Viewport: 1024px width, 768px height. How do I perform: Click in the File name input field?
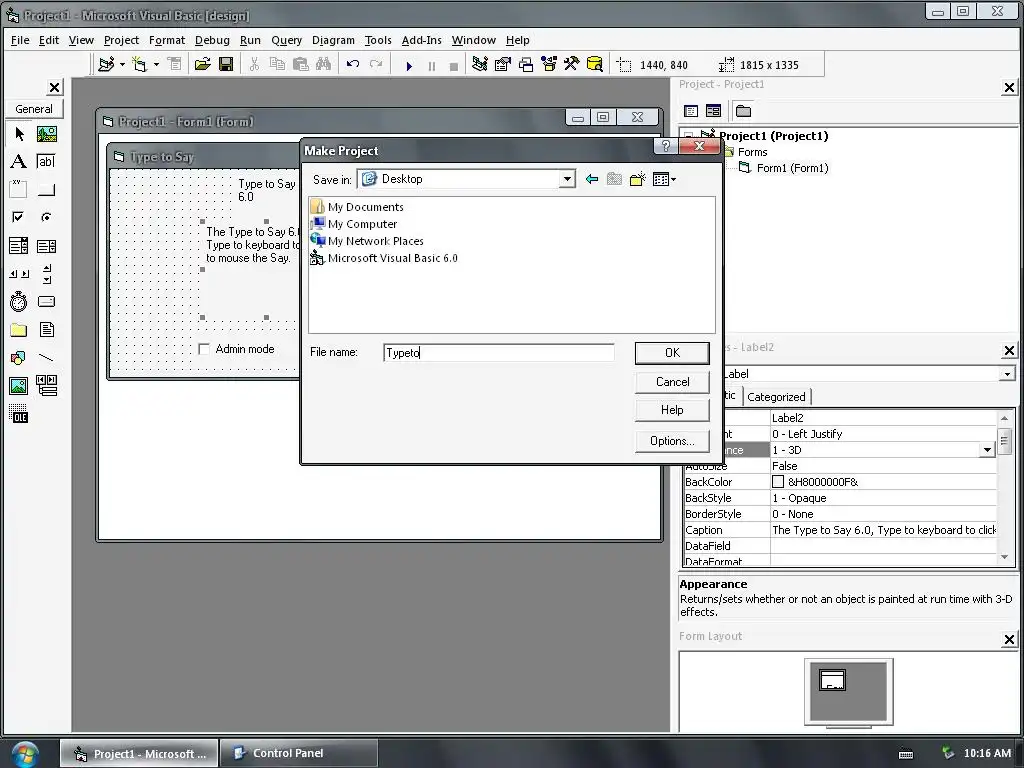[499, 353]
